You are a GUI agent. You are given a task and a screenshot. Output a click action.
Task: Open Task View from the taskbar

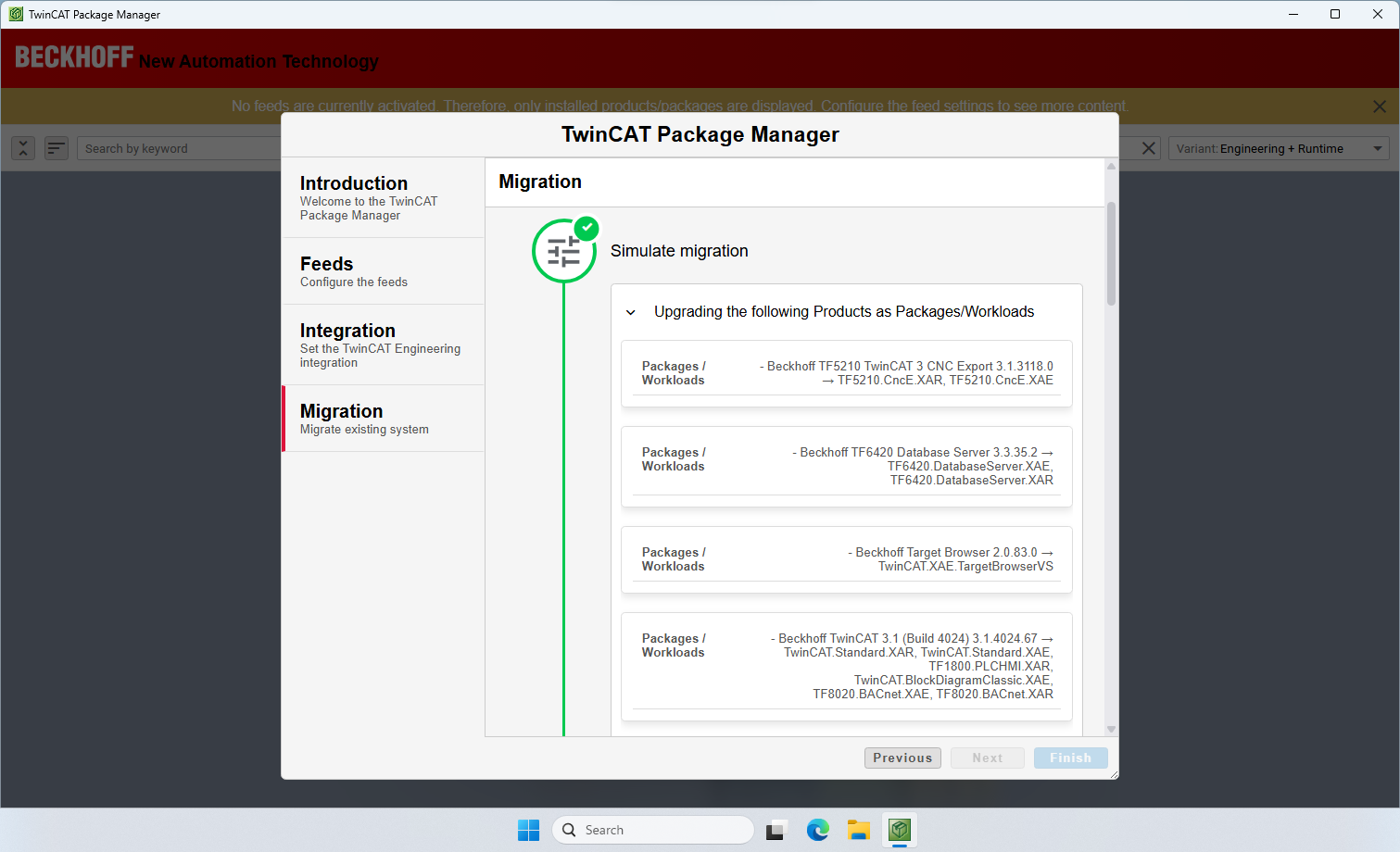tap(776, 830)
